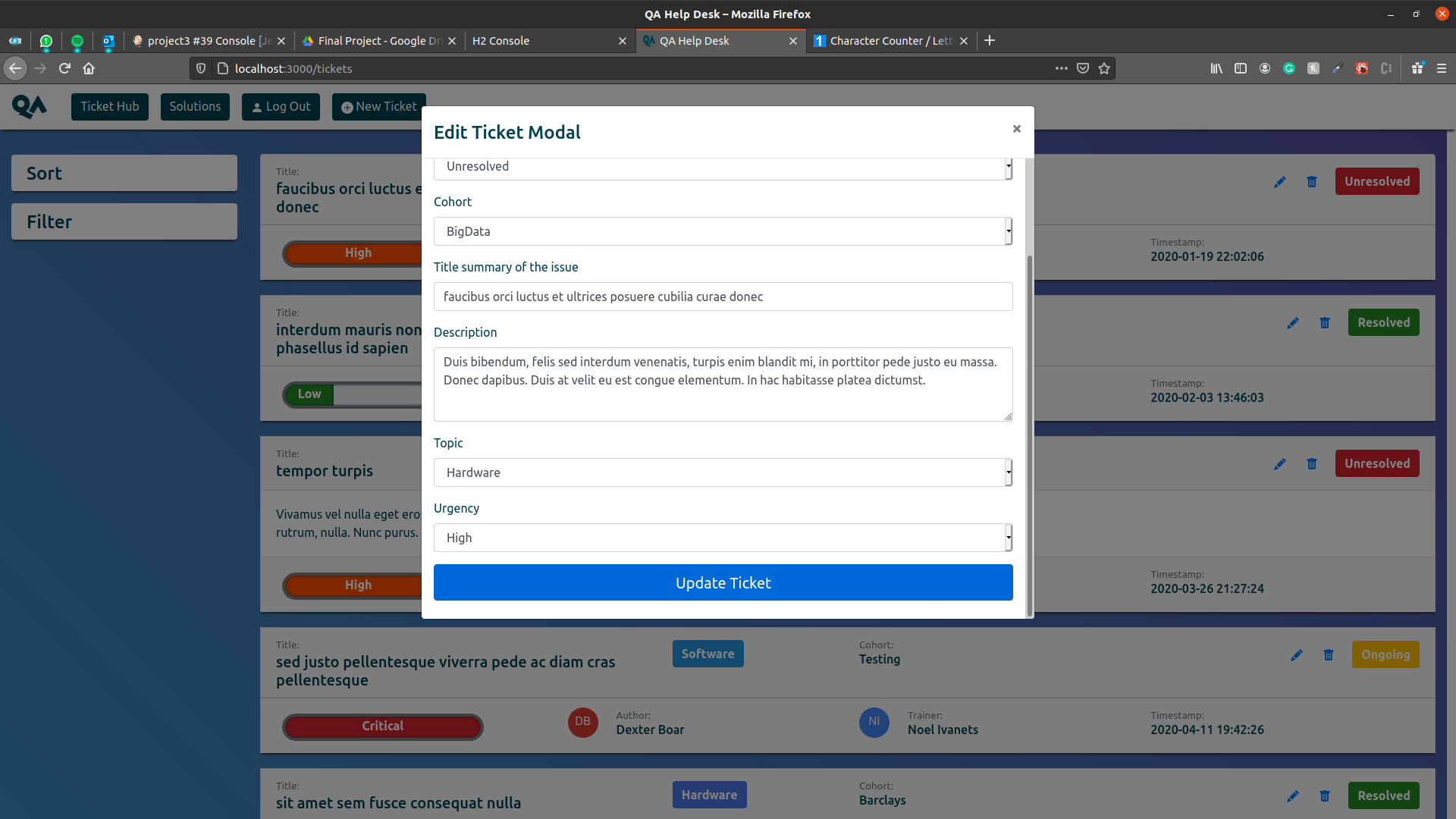Click the New Ticket button

click(x=378, y=106)
